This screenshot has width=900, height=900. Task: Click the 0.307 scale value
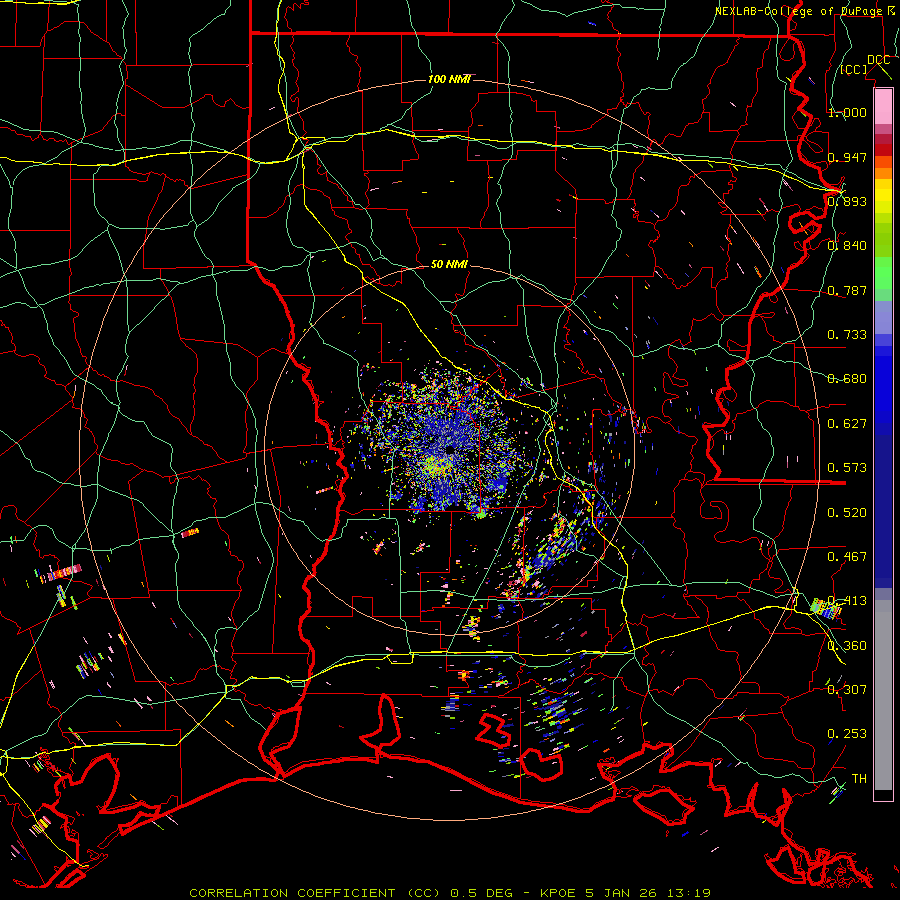tap(847, 690)
